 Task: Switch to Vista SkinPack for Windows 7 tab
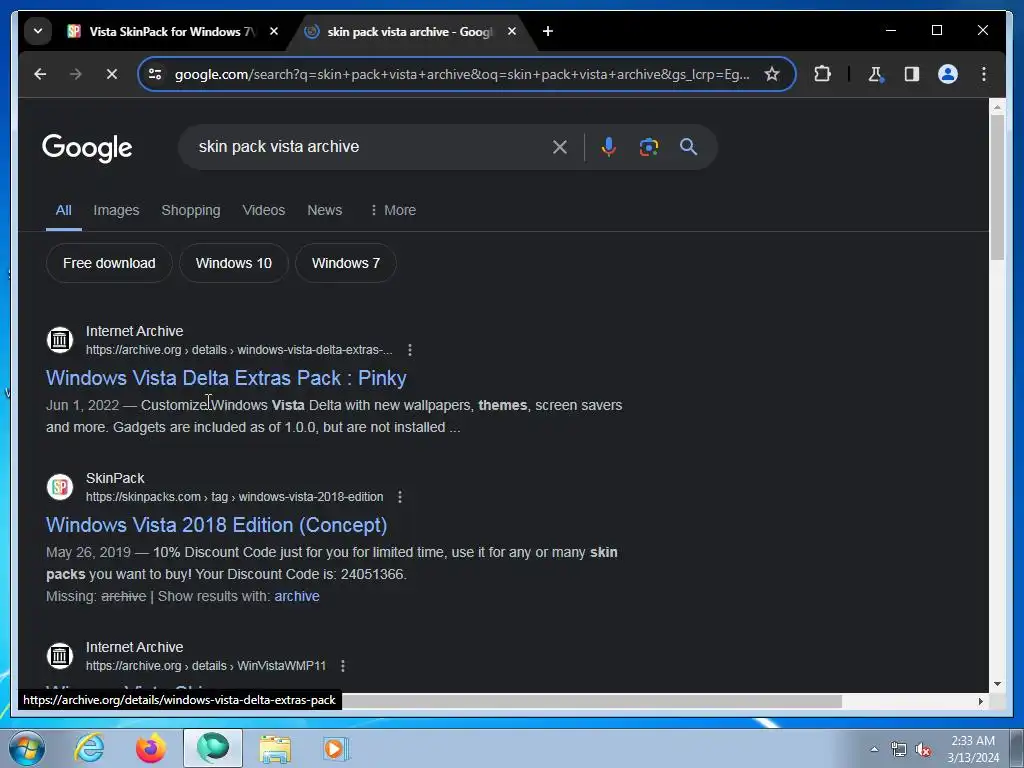pyautogui.click(x=172, y=31)
